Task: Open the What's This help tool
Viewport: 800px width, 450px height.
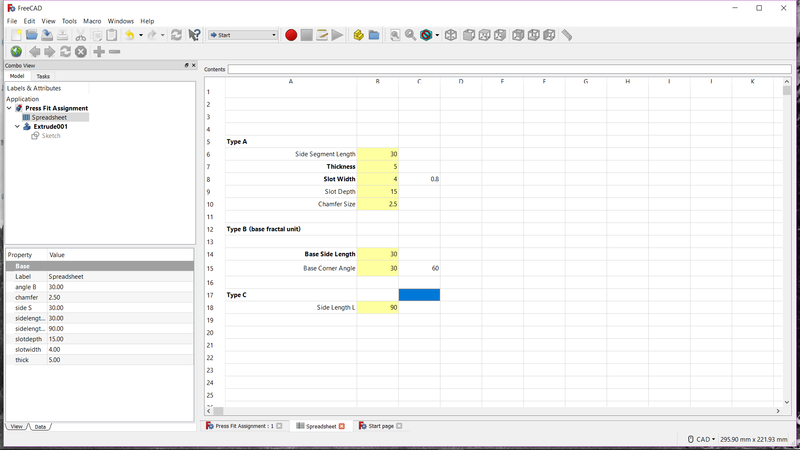Action: [194, 35]
